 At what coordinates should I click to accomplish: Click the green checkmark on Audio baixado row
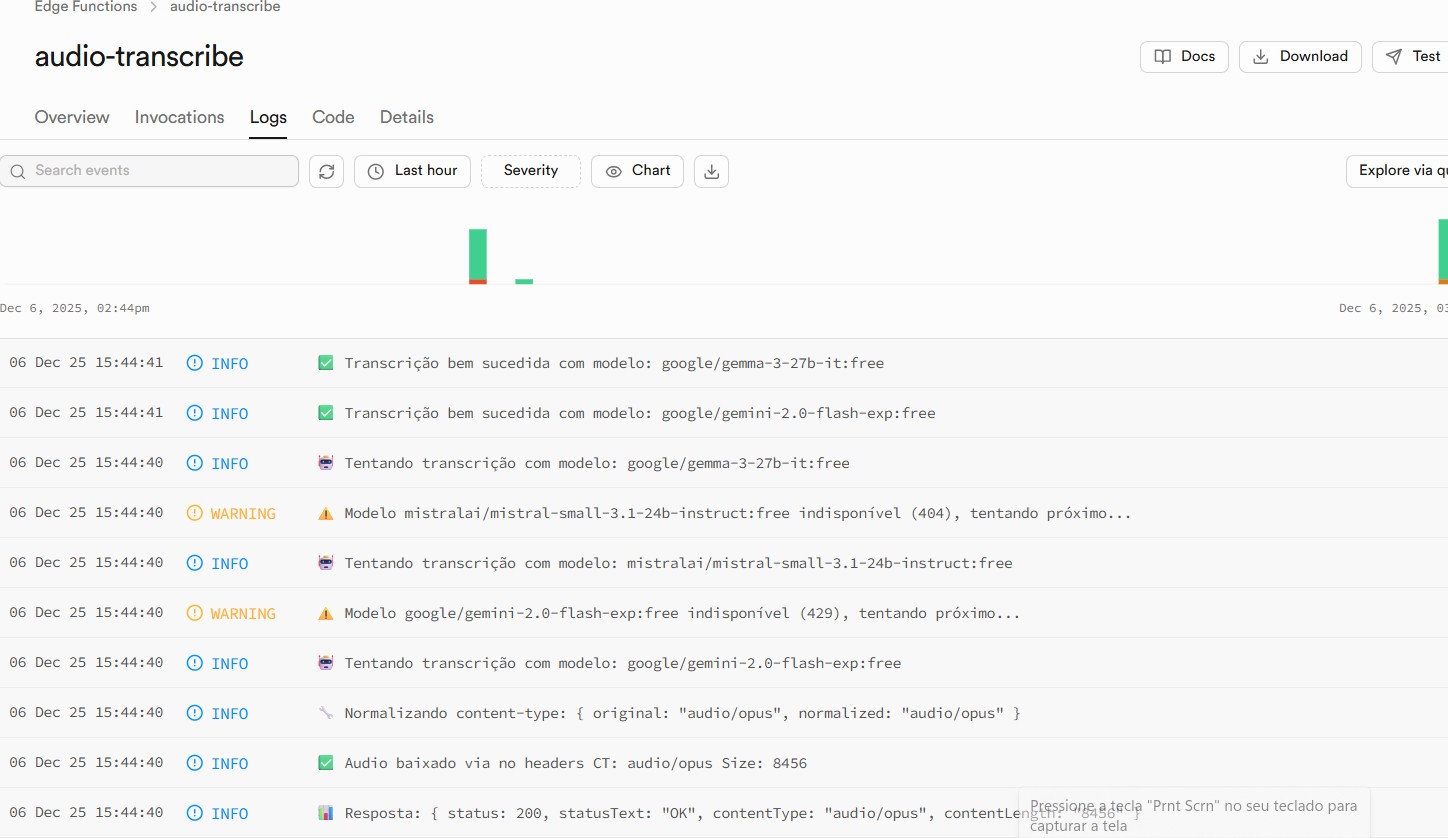coord(325,763)
